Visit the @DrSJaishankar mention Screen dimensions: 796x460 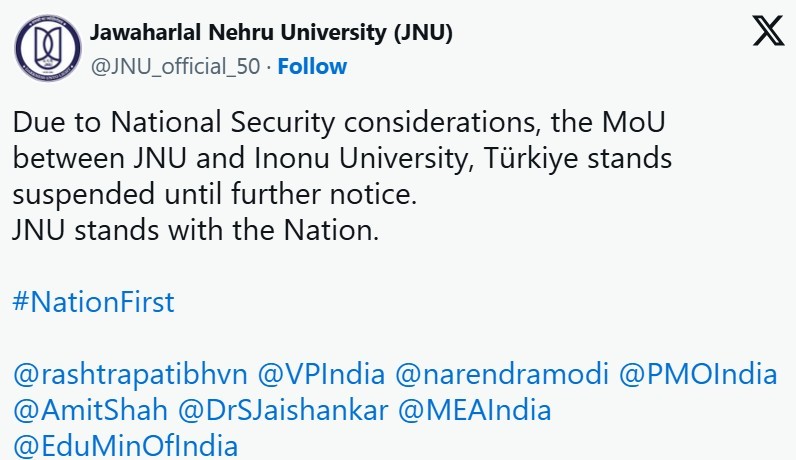coord(283,411)
